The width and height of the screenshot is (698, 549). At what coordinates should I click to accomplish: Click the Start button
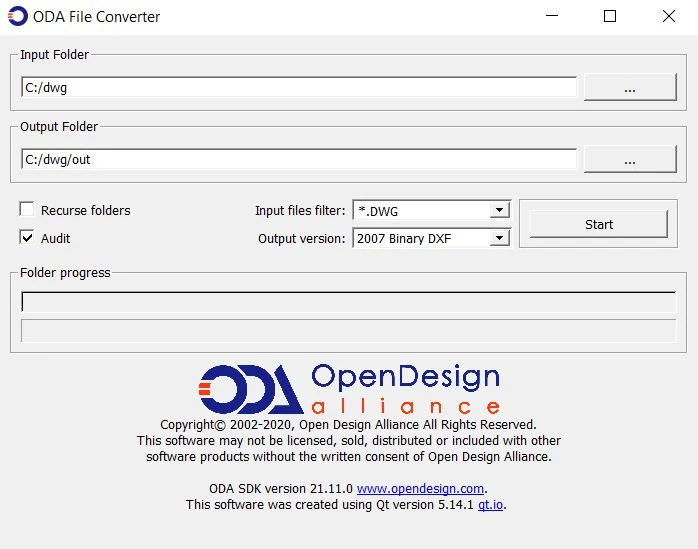click(x=599, y=224)
